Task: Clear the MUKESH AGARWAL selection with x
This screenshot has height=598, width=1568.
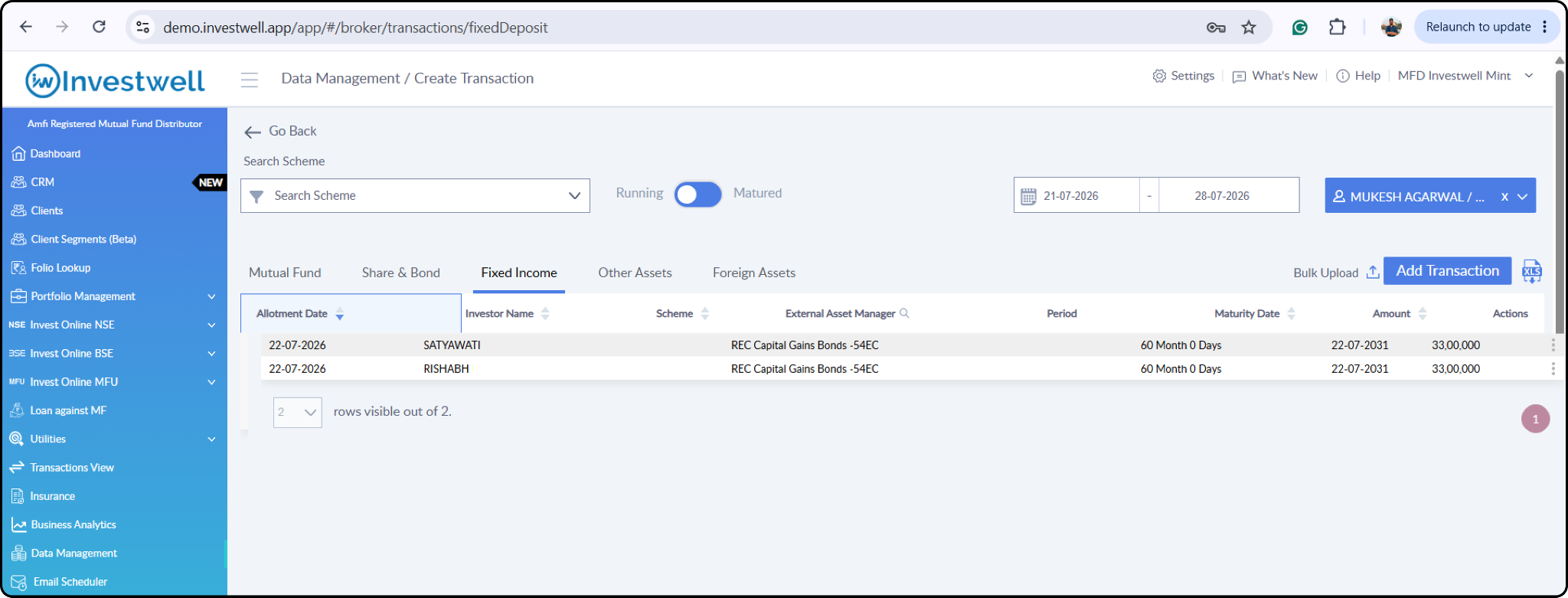Action: coord(1504,197)
